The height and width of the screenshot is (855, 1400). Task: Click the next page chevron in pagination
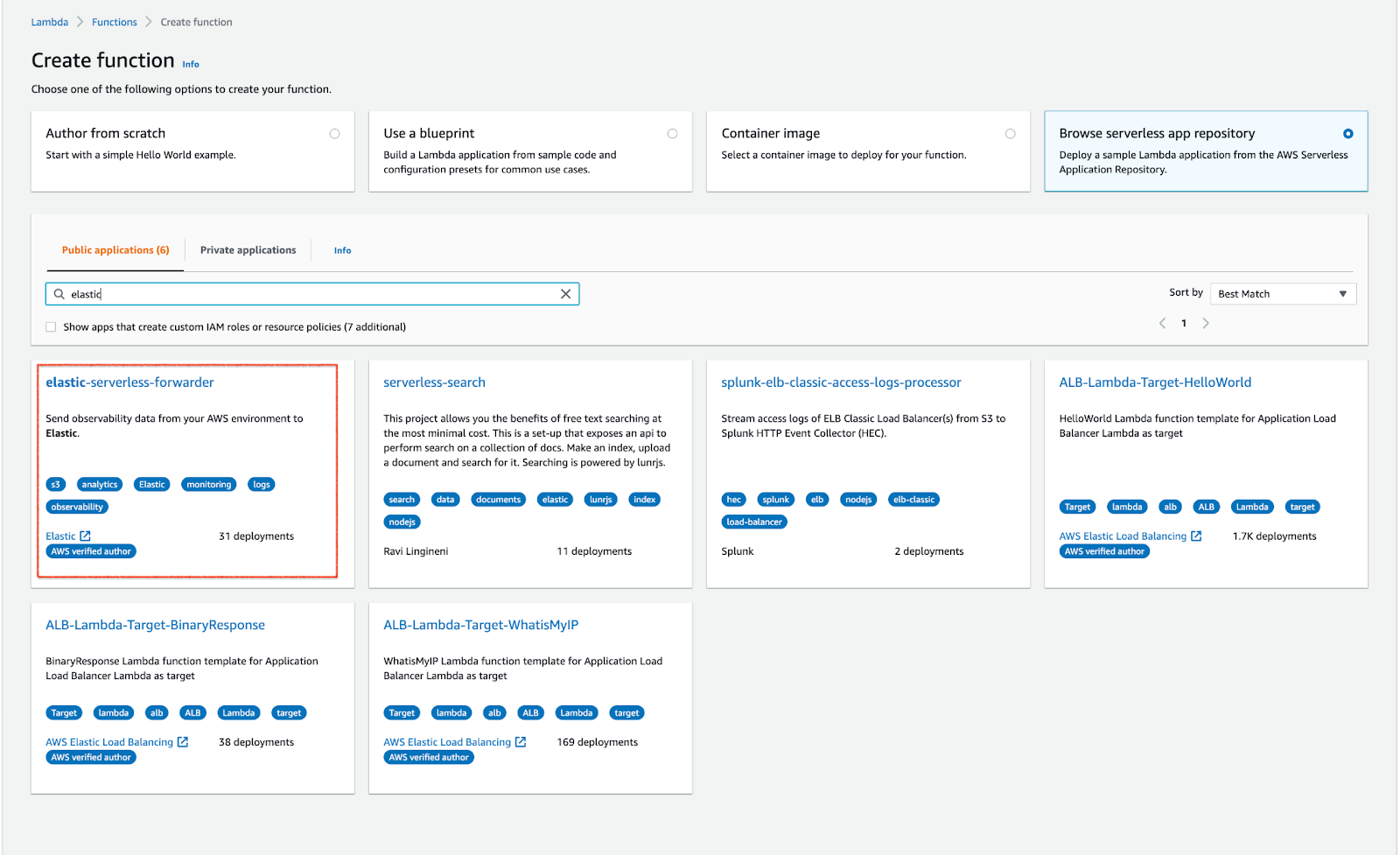point(1206,323)
